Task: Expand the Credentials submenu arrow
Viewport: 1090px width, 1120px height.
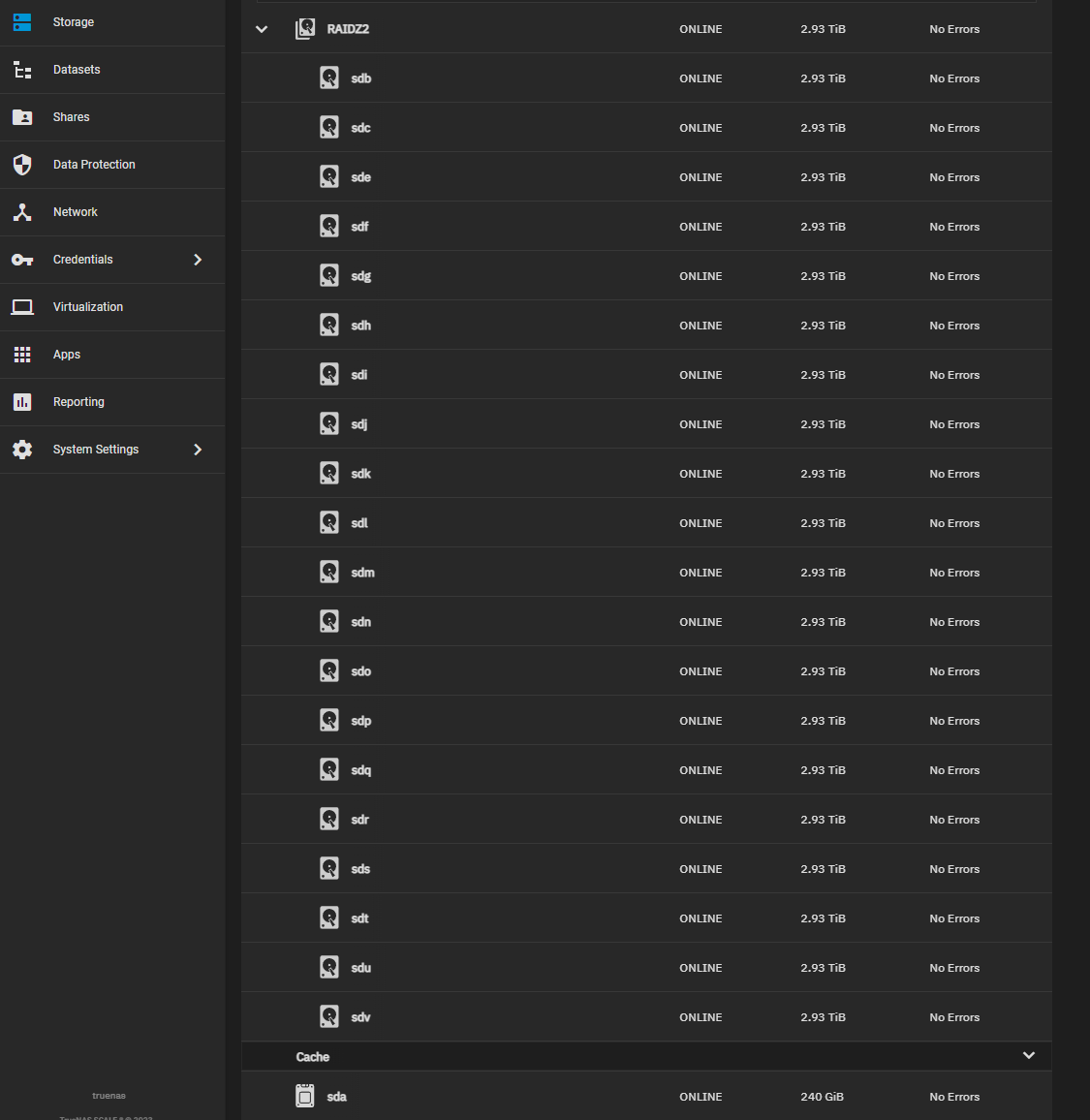Action: (x=198, y=260)
